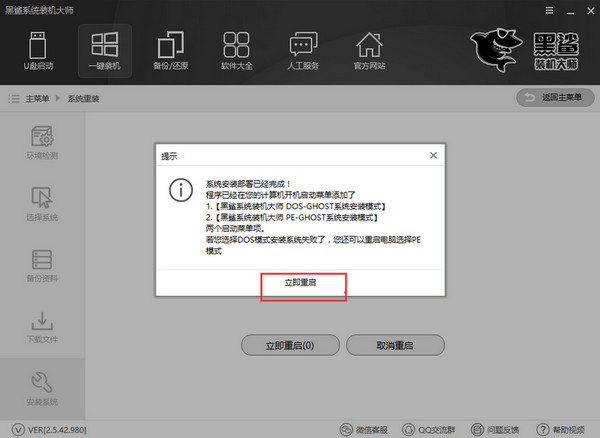600x438 pixels.
Task: Click the shark mascot logo
Action: pyautogui.click(x=495, y=50)
